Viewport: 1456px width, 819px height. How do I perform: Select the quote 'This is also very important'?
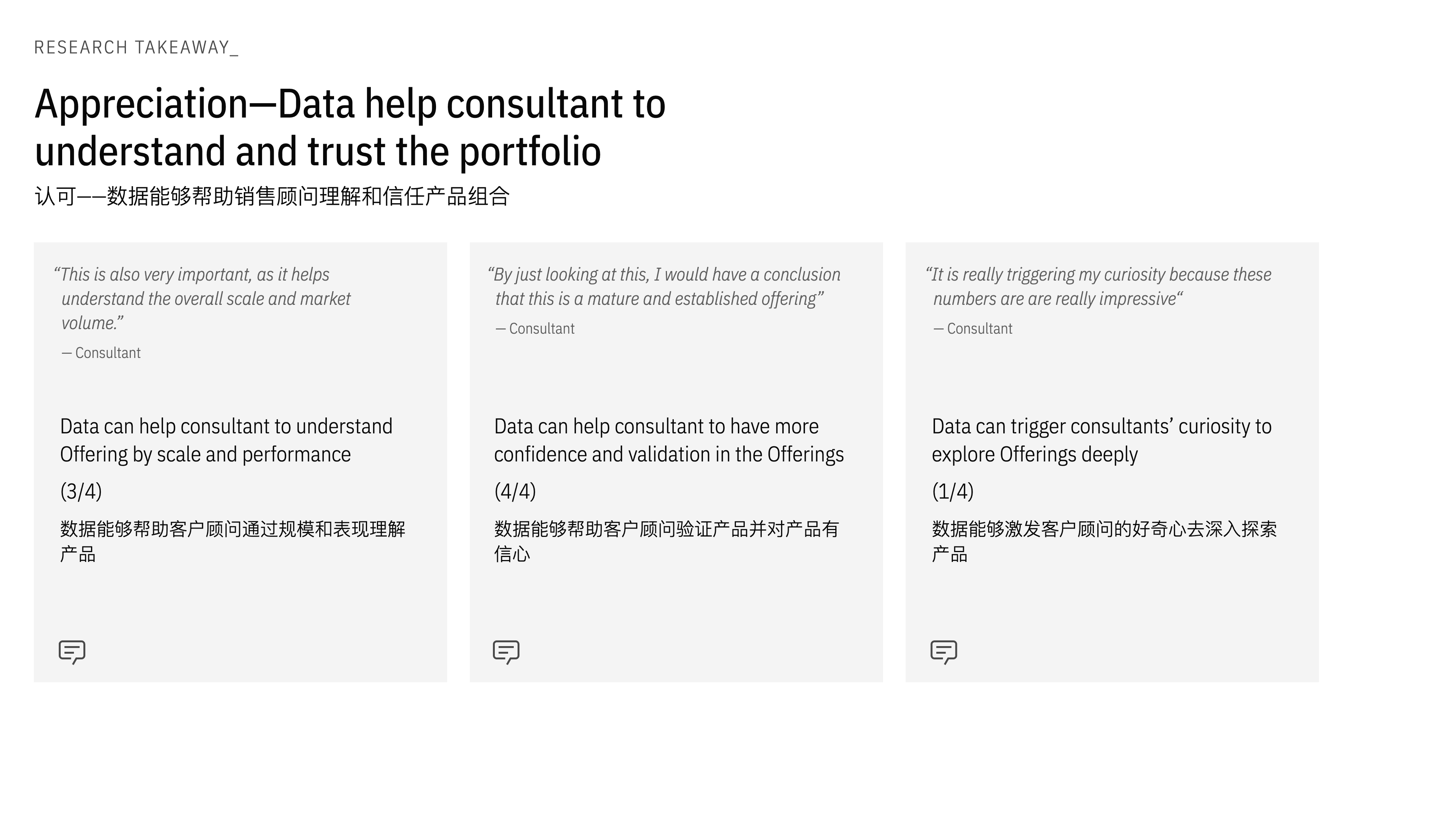(202, 298)
